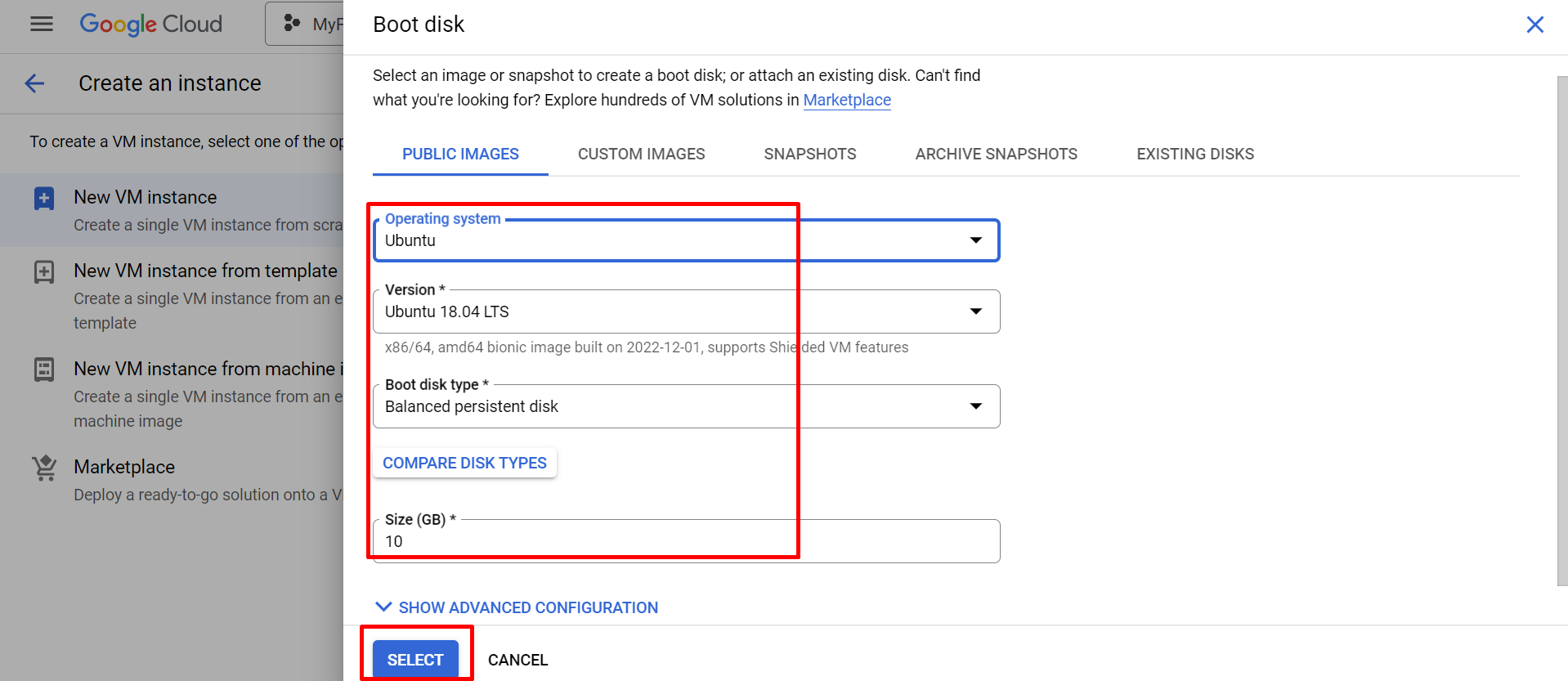The image size is (1568, 681).
Task: Click the Select button
Action: pos(415,660)
